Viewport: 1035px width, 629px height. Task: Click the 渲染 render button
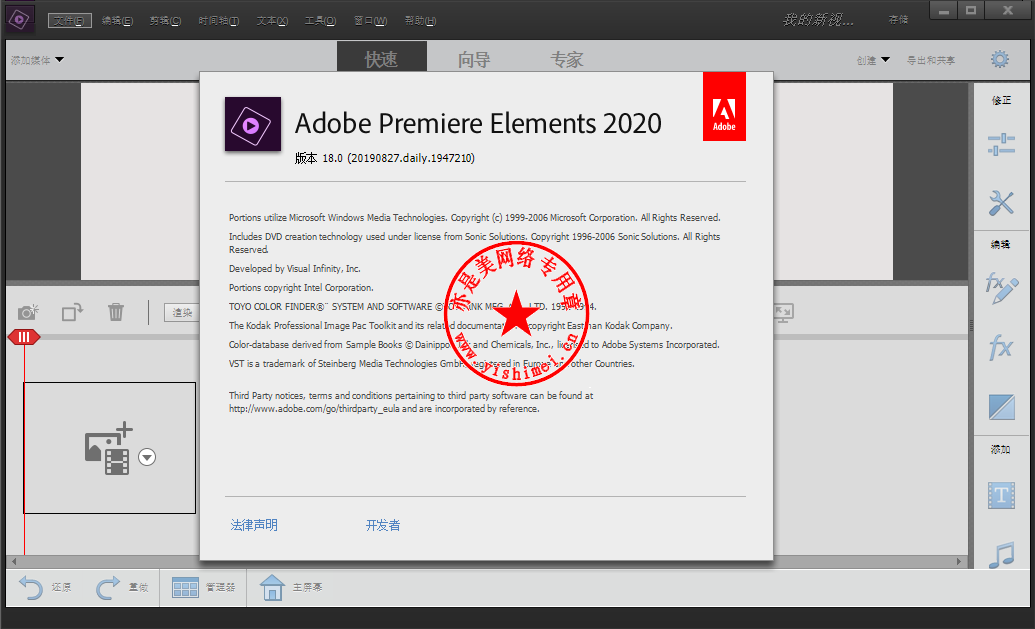coord(182,312)
